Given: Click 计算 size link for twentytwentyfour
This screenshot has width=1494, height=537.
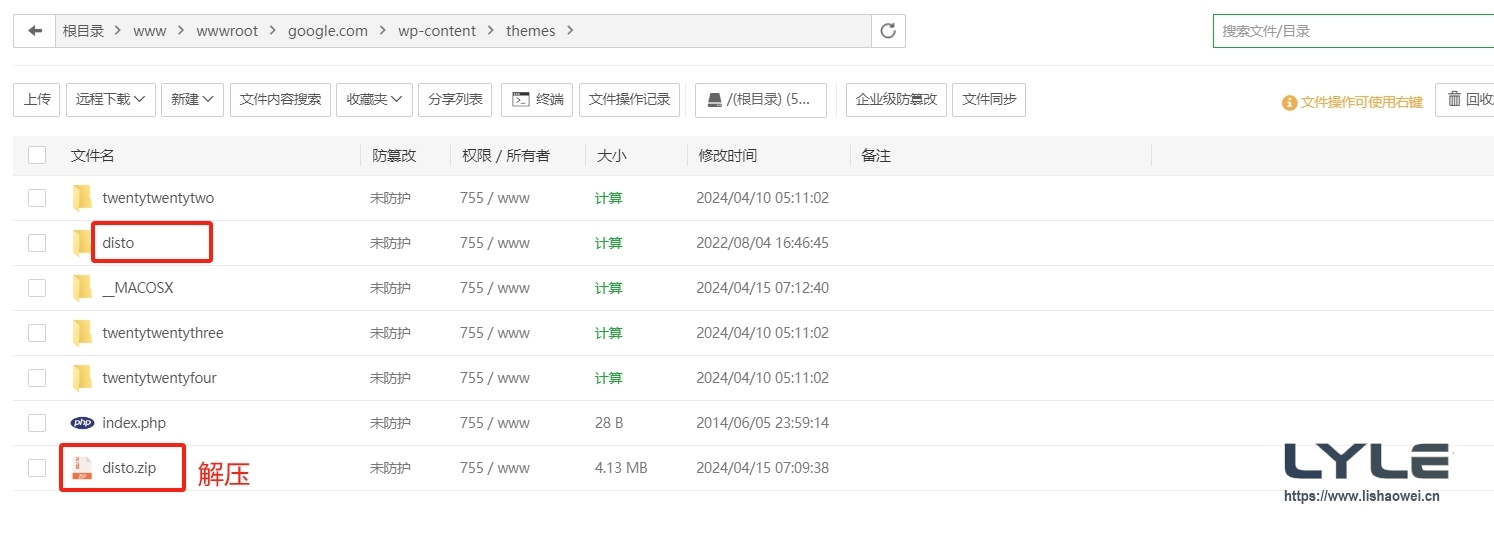Looking at the screenshot, I should (608, 378).
